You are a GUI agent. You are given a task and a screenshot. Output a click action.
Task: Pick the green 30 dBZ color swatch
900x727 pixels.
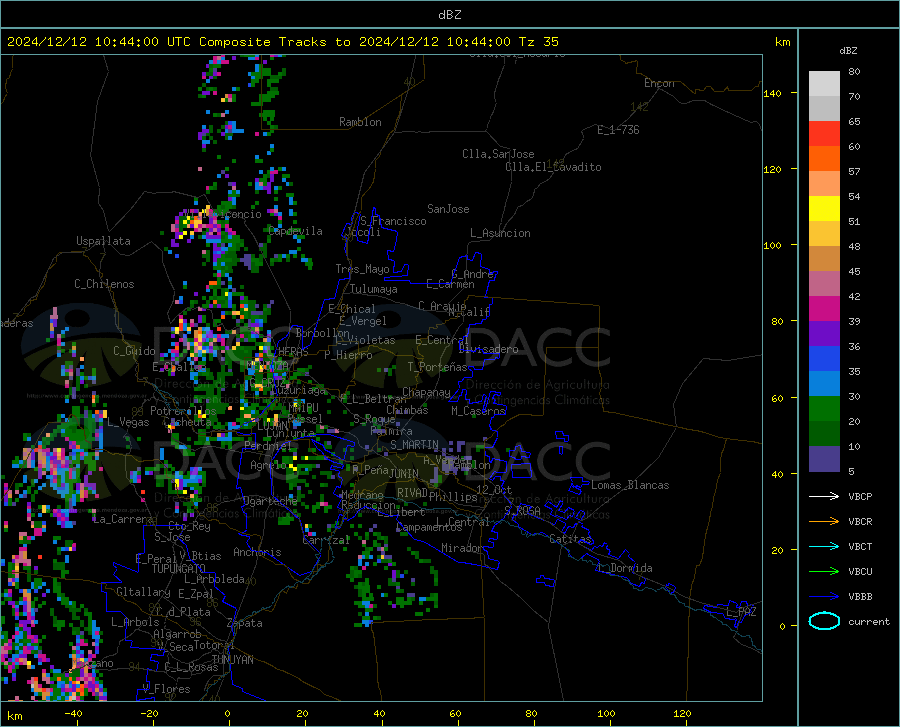(x=824, y=409)
